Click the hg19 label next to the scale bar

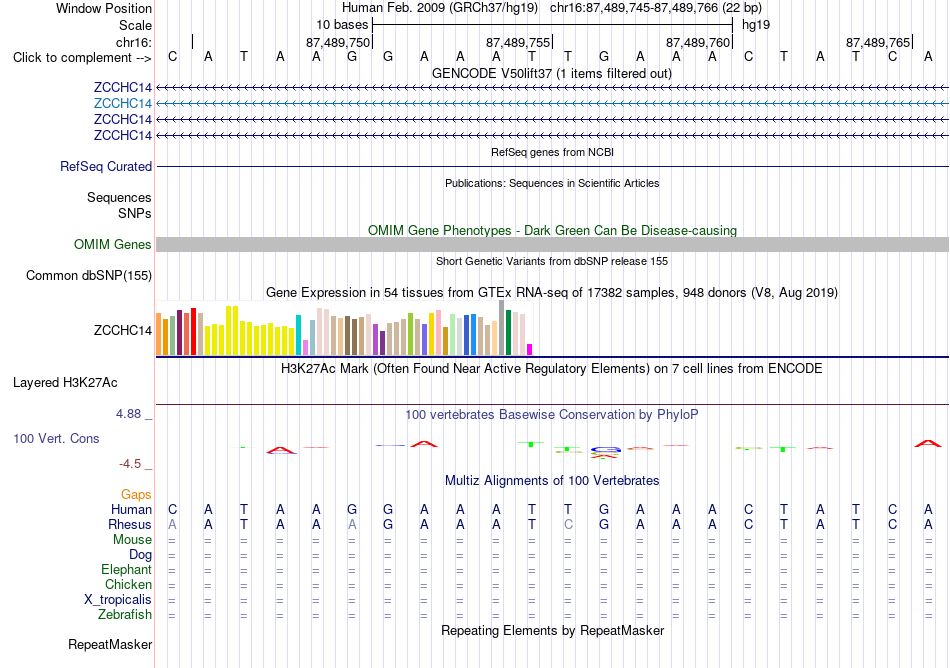point(756,25)
